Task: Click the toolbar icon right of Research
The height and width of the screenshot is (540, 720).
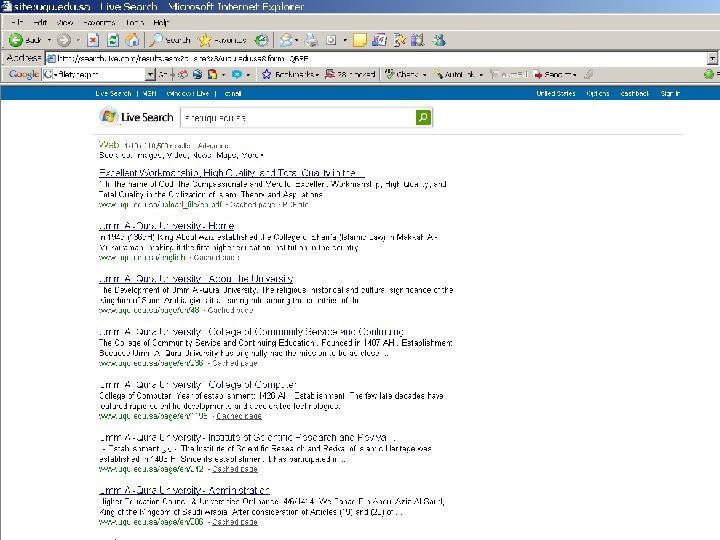Action: (399, 40)
